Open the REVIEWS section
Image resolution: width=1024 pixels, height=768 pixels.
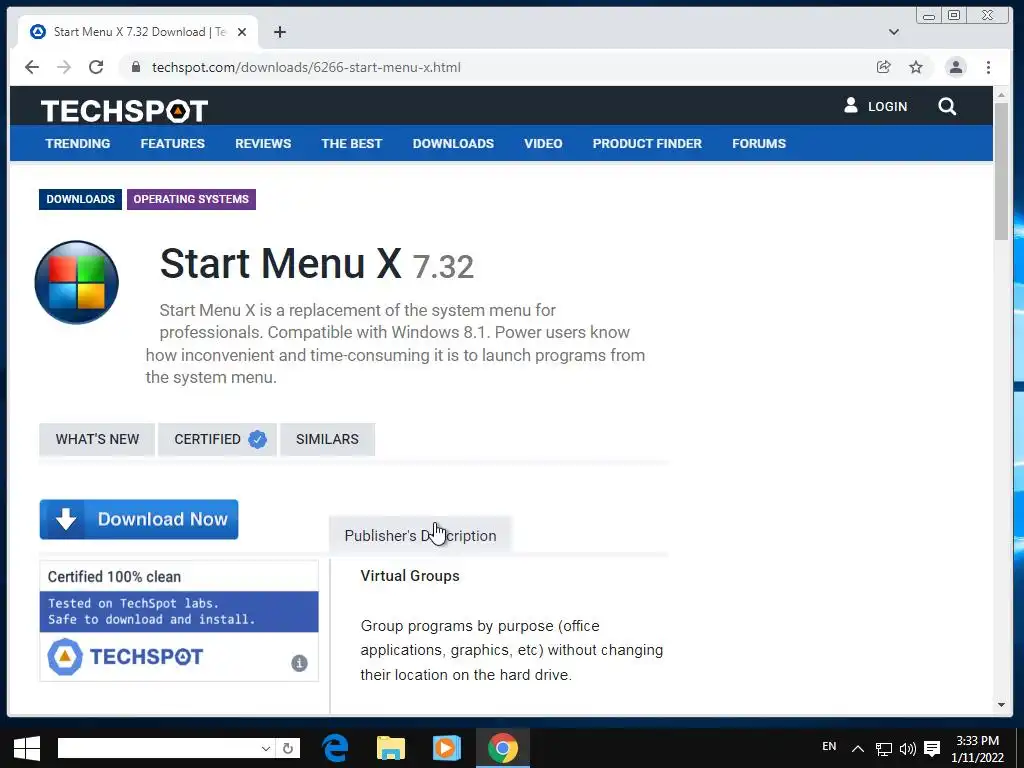263,144
